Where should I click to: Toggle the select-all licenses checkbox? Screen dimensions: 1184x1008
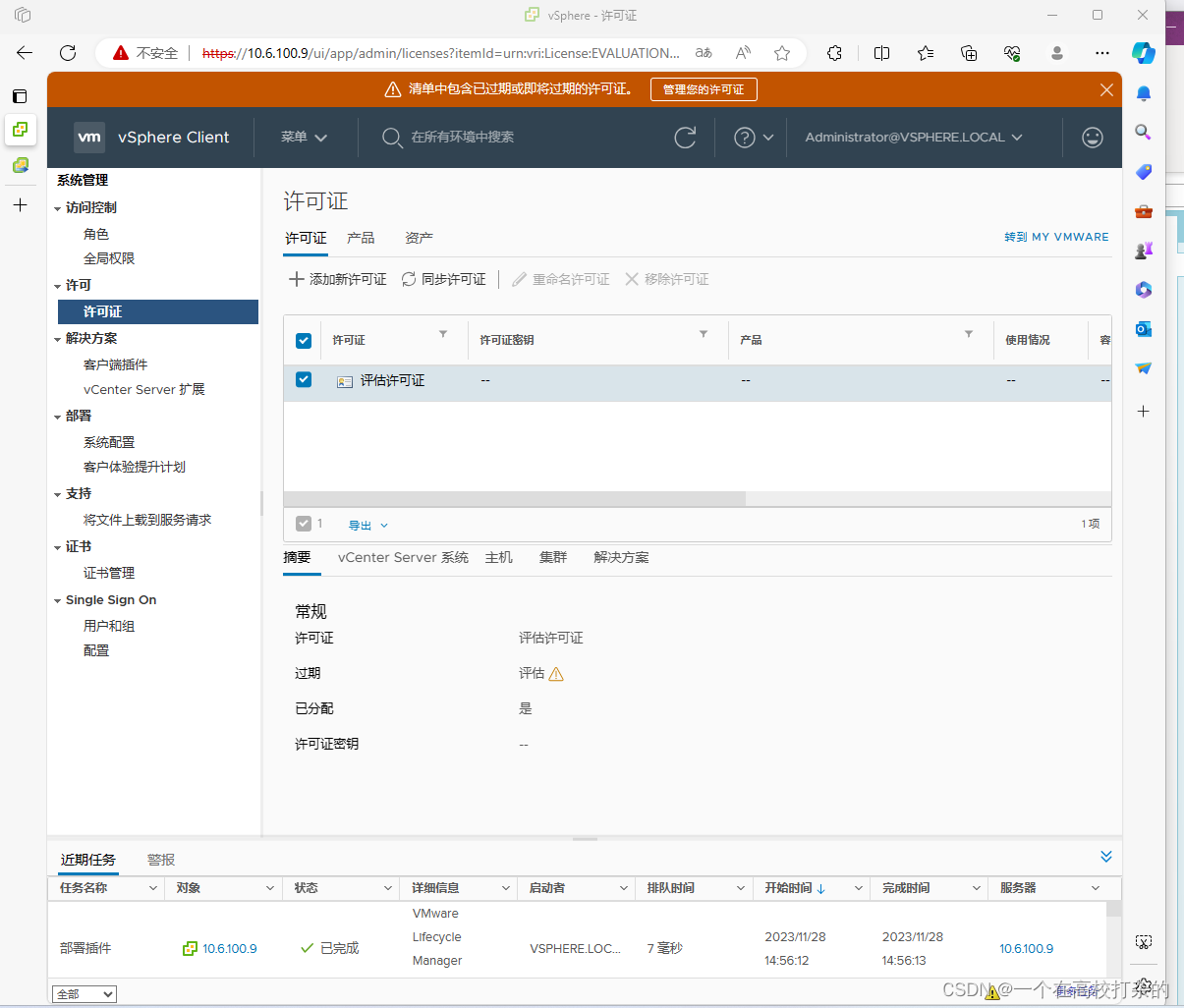(x=304, y=341)
